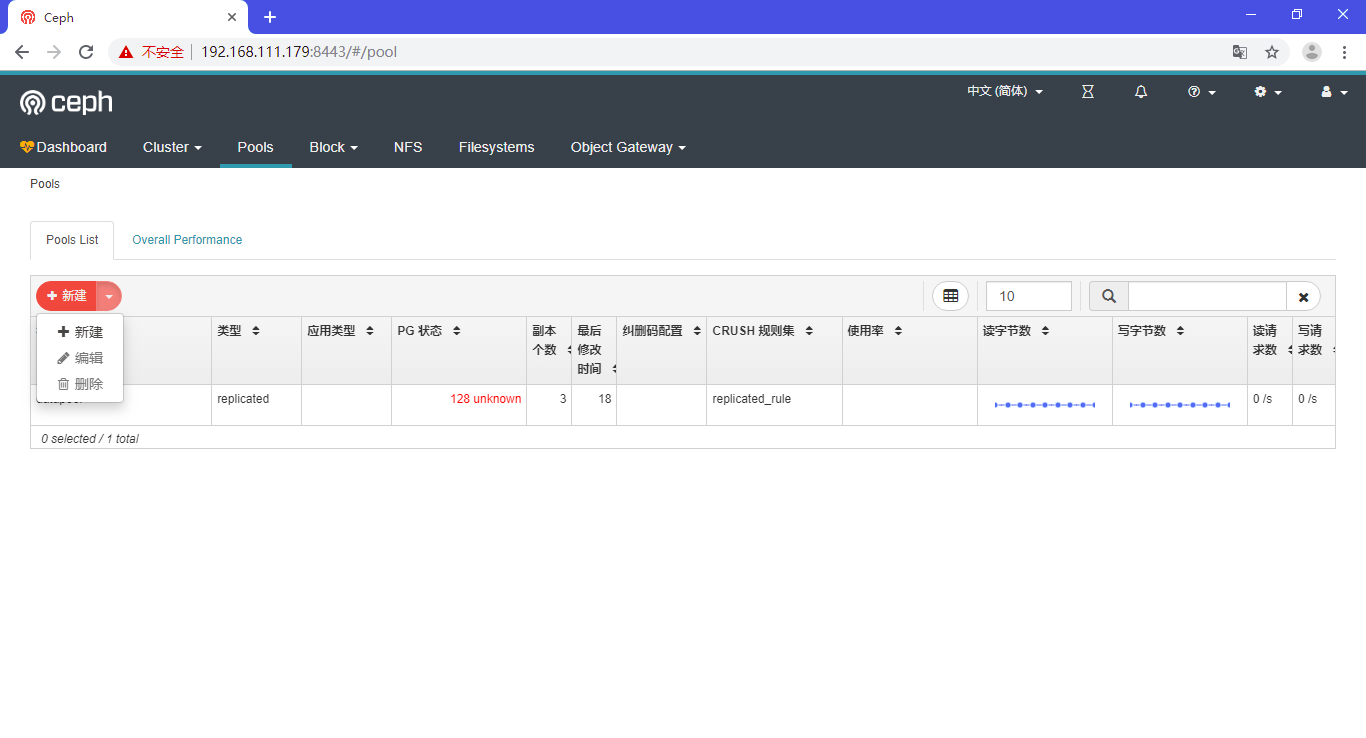Viewport: 1366px width, 738px height.
Task: Close the Ceph browser tab
Action: coord(232,17)
